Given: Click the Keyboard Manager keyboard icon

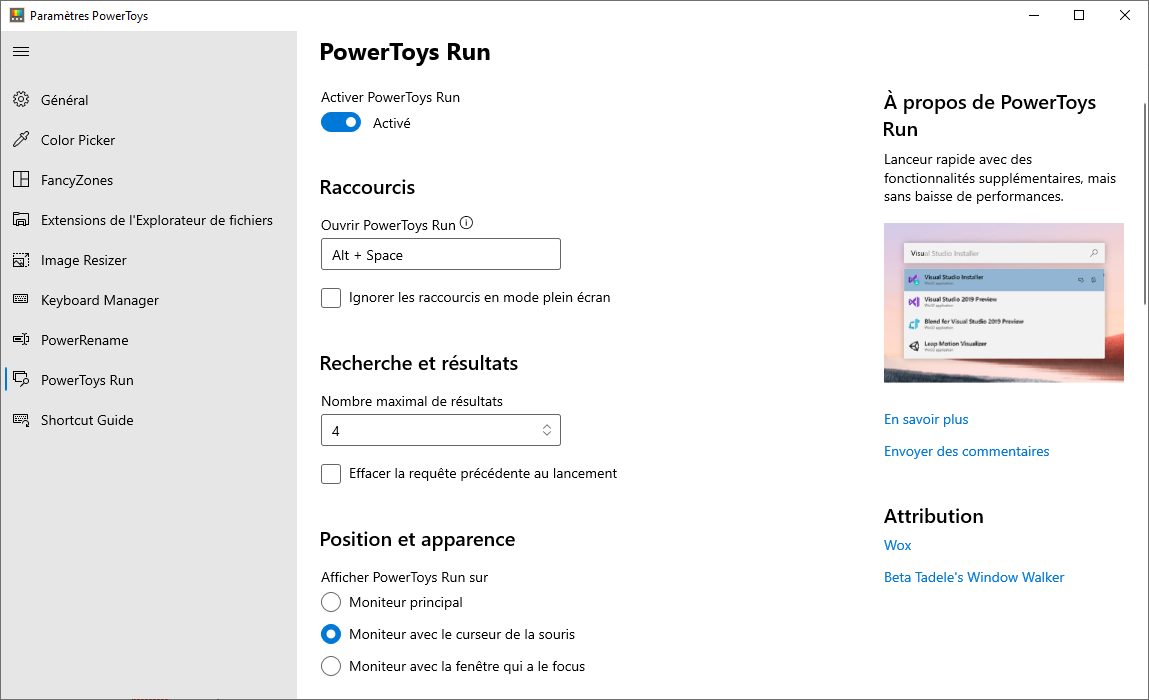Looking at the screenshot, I should pyautogui.click(x=21, y=299).
